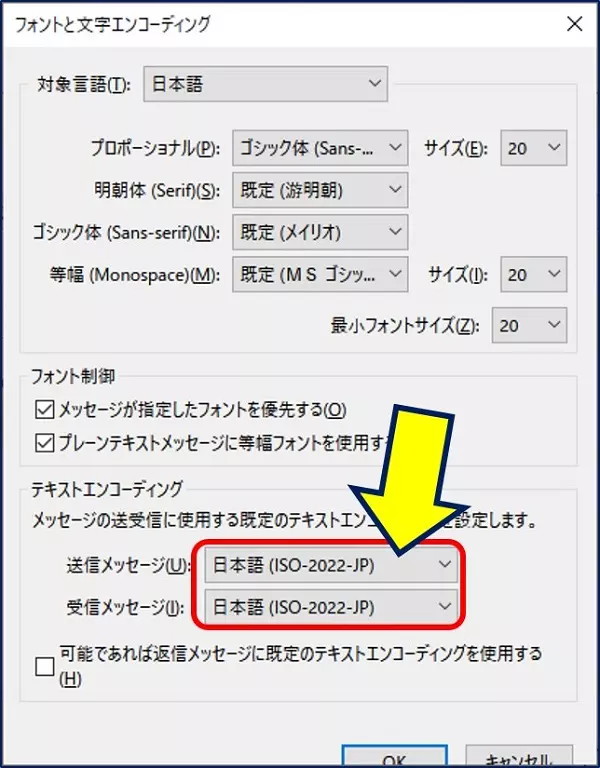Click the OK button
Viewport: 600px width, 768px height.
pyautogui.click(x=394, y=757)
